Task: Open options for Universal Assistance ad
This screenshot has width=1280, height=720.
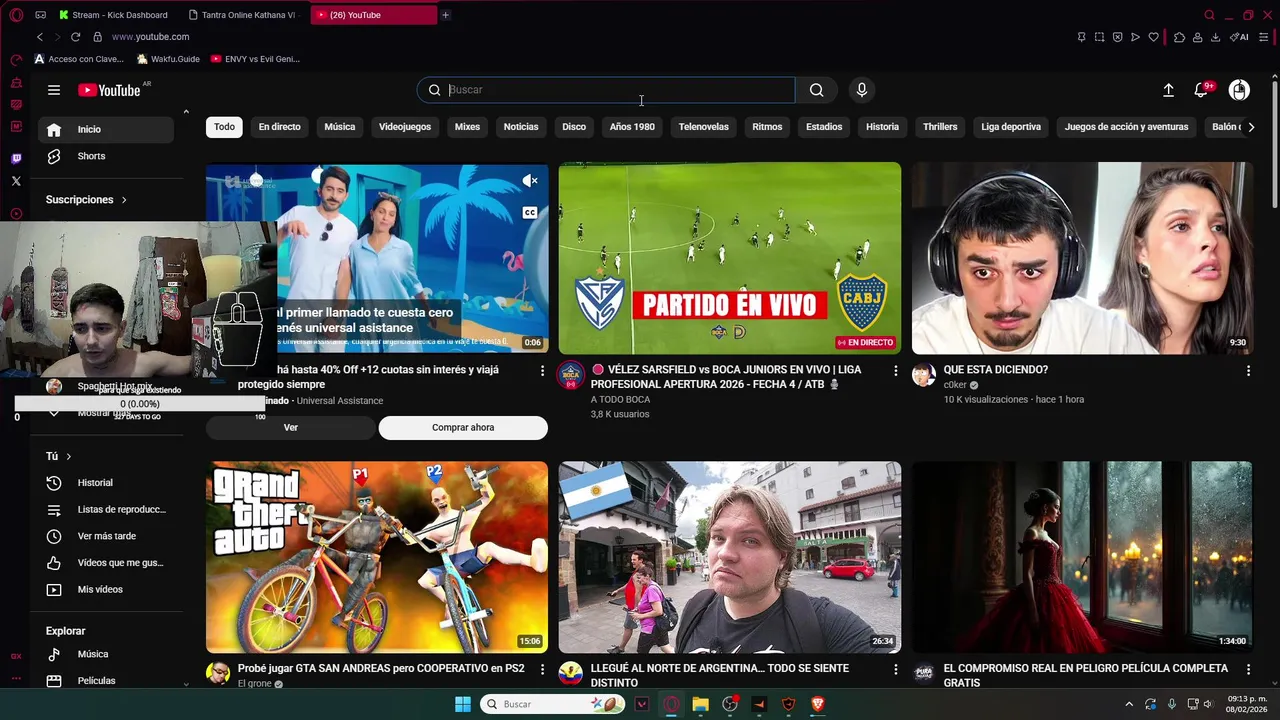Action: click(542, 371)
